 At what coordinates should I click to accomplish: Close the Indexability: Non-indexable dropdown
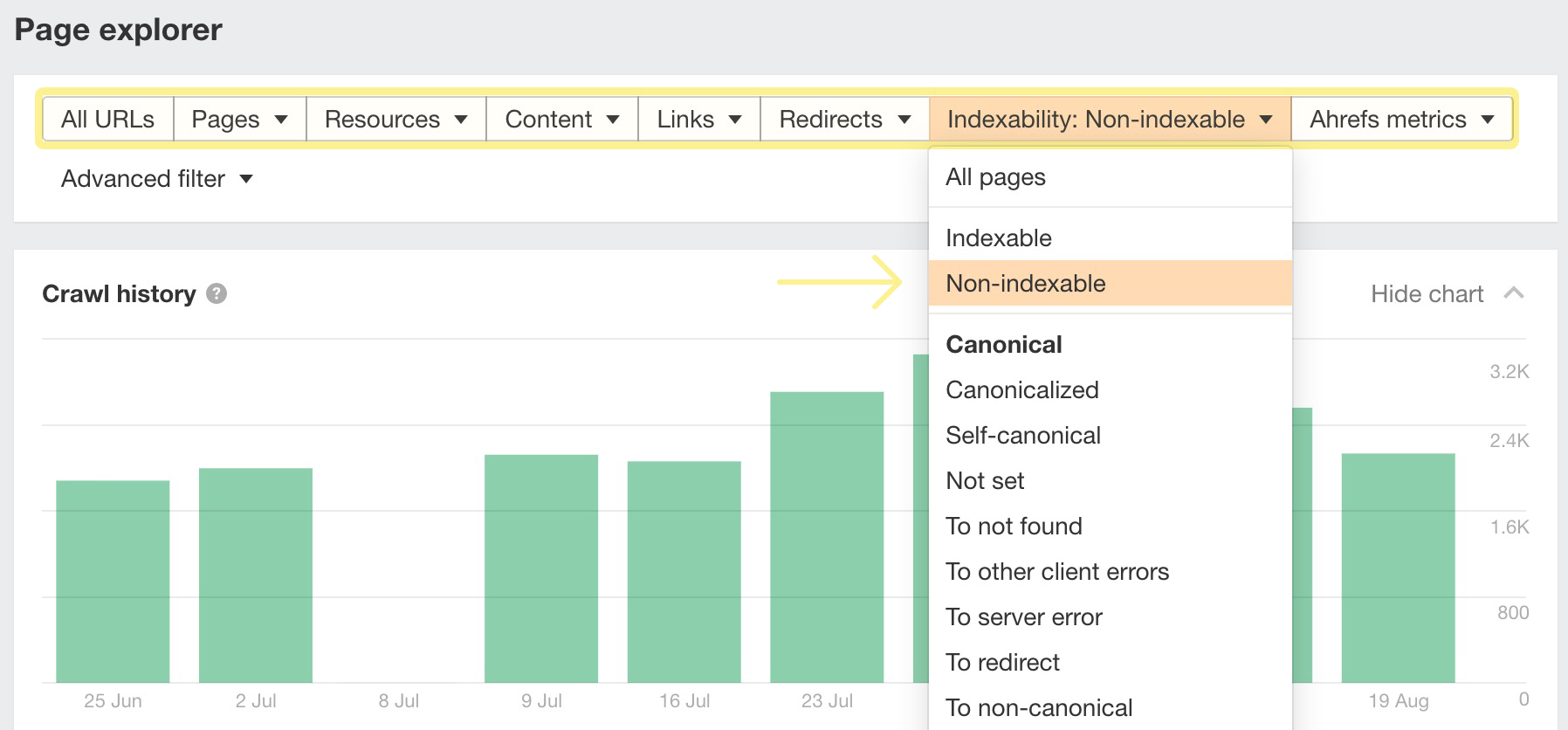(1109, 119)
